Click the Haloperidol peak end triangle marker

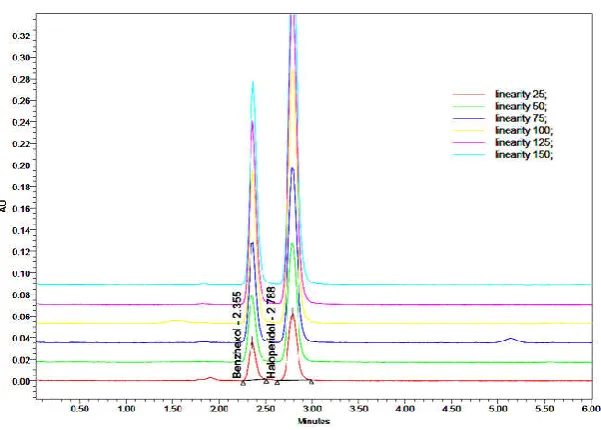[312, 382]
